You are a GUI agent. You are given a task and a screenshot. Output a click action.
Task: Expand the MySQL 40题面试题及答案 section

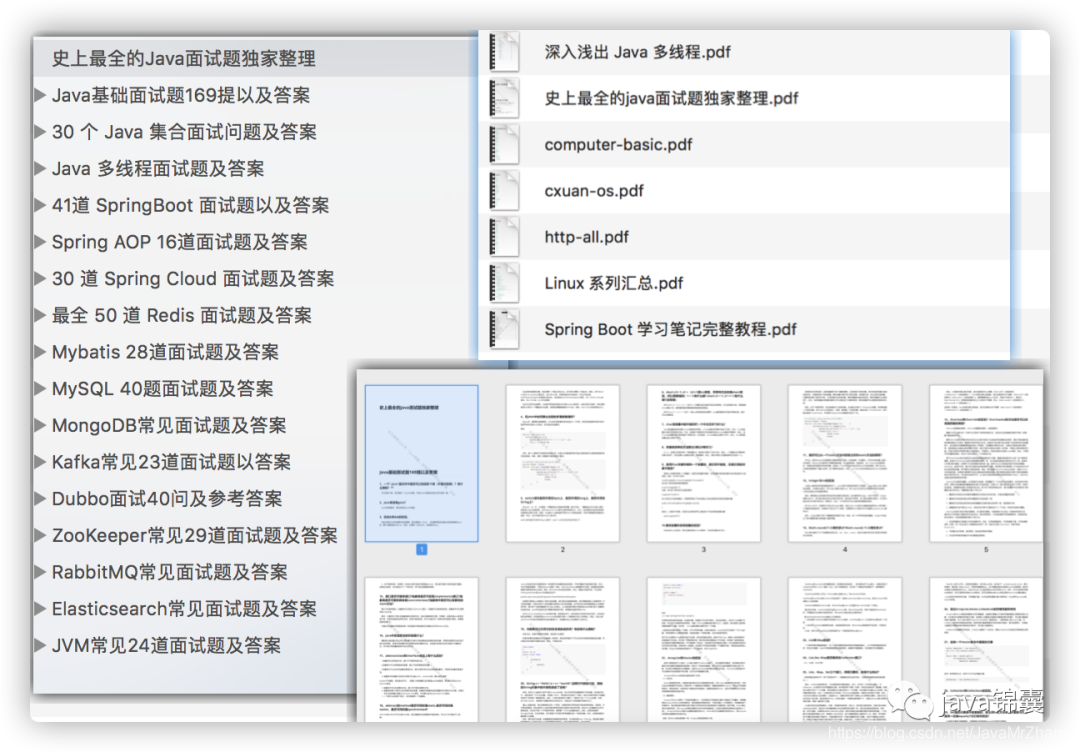pos(41,389)
